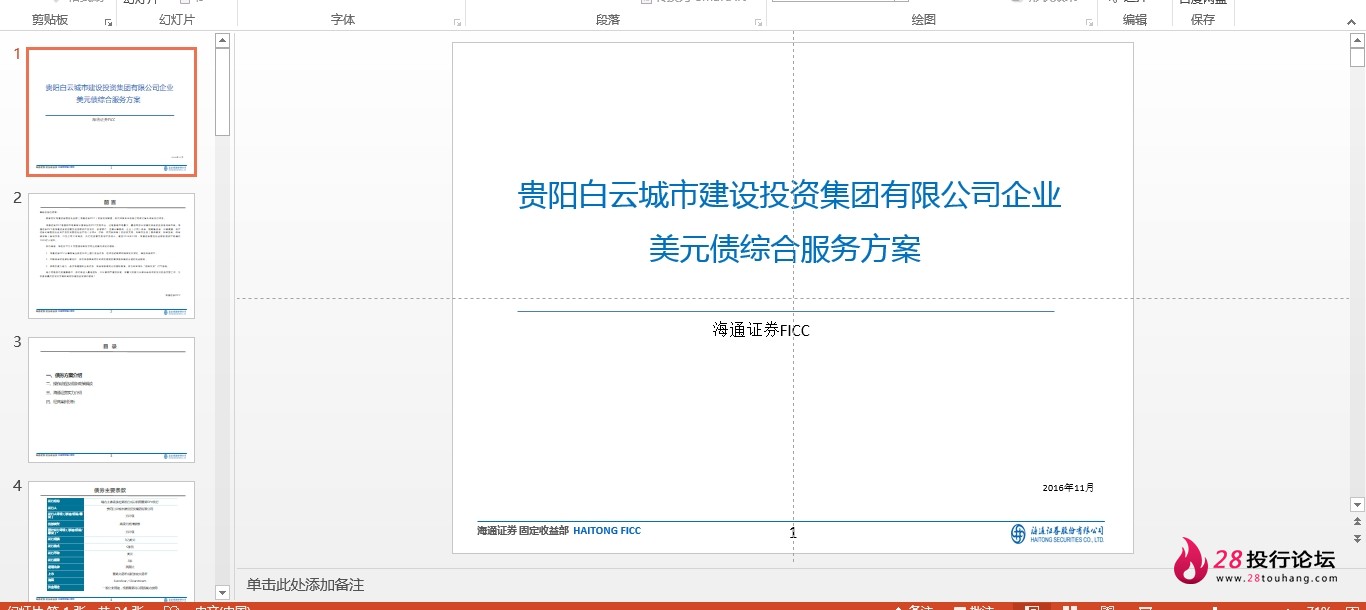1366x610 pixels.
Task: Click the thumbnail pane scrollbar thumb
Action: coord(222,92)
